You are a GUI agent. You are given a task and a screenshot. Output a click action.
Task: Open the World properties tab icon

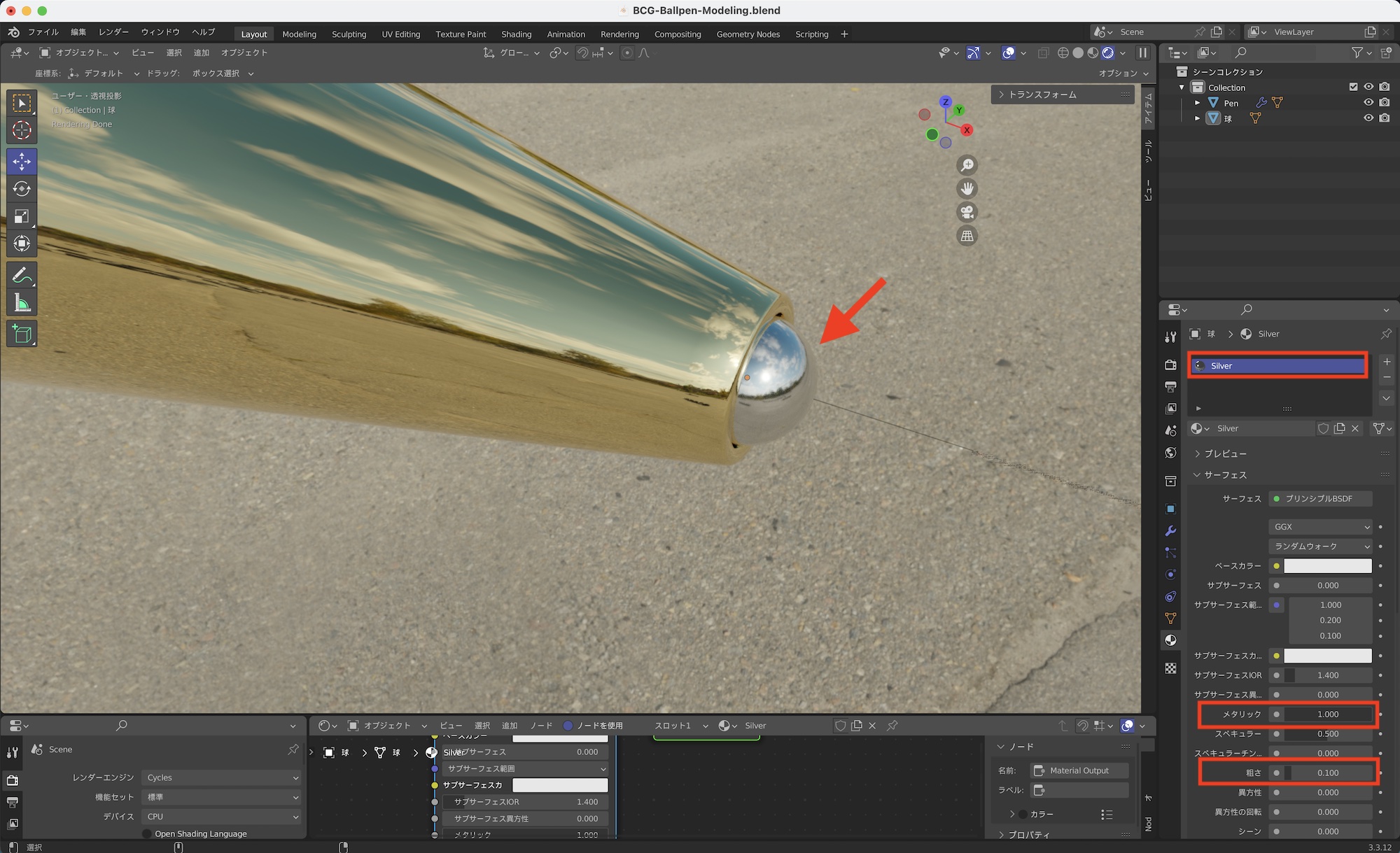click(1170, 453)
